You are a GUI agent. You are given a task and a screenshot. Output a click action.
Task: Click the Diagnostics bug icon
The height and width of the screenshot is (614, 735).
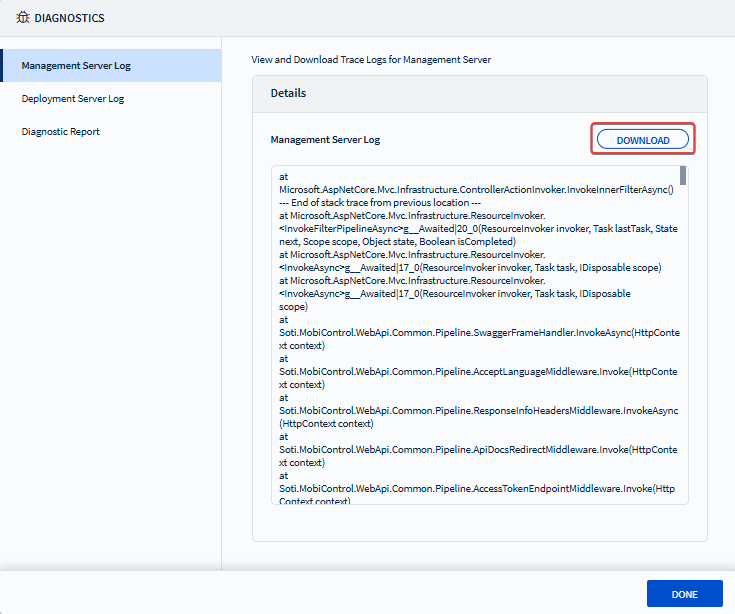tap(21, 18)
